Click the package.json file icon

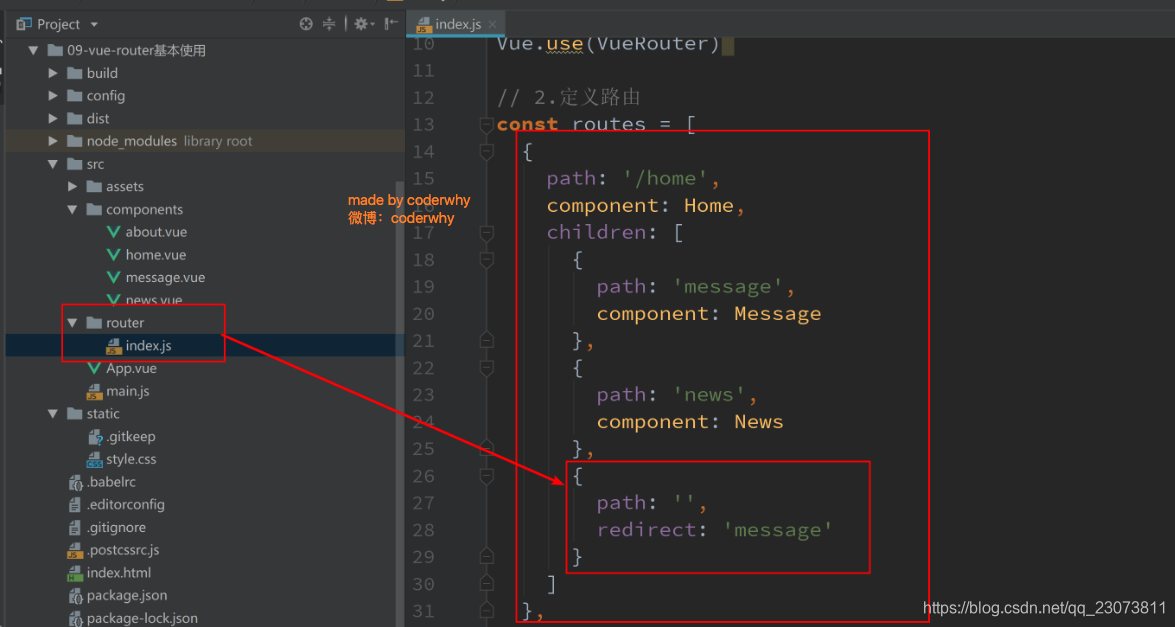point(75,596)
